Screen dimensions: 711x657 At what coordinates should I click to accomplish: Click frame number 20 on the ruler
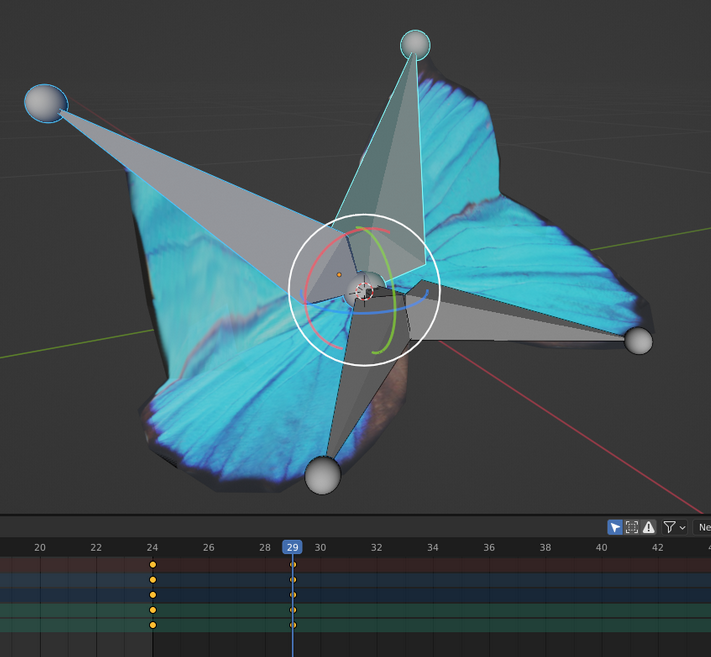40,547
